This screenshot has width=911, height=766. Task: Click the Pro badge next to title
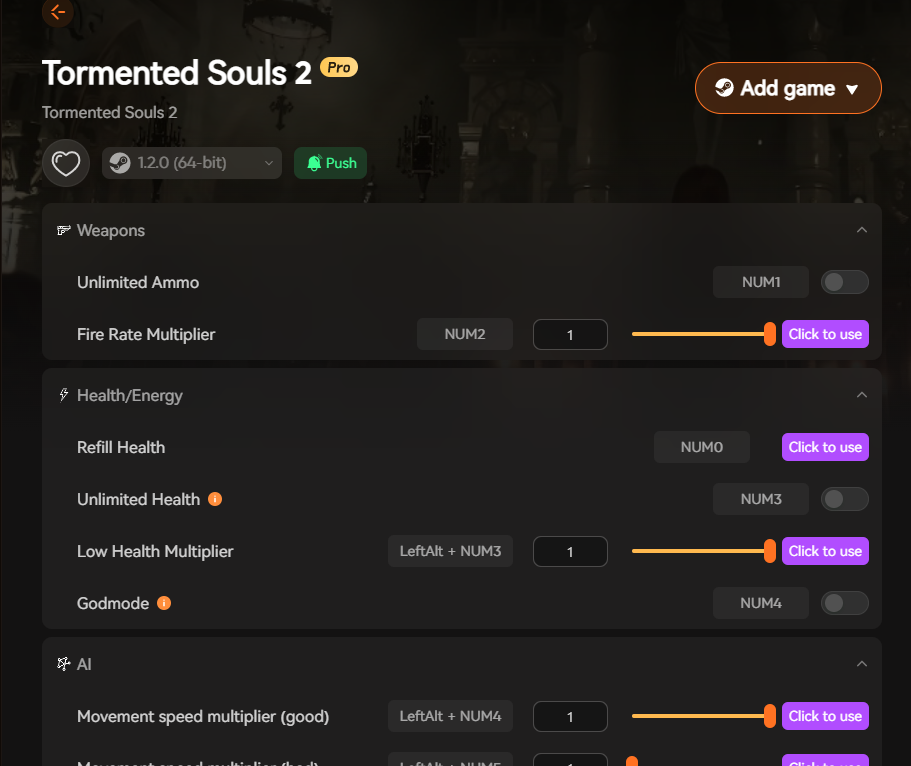(339, 68)
